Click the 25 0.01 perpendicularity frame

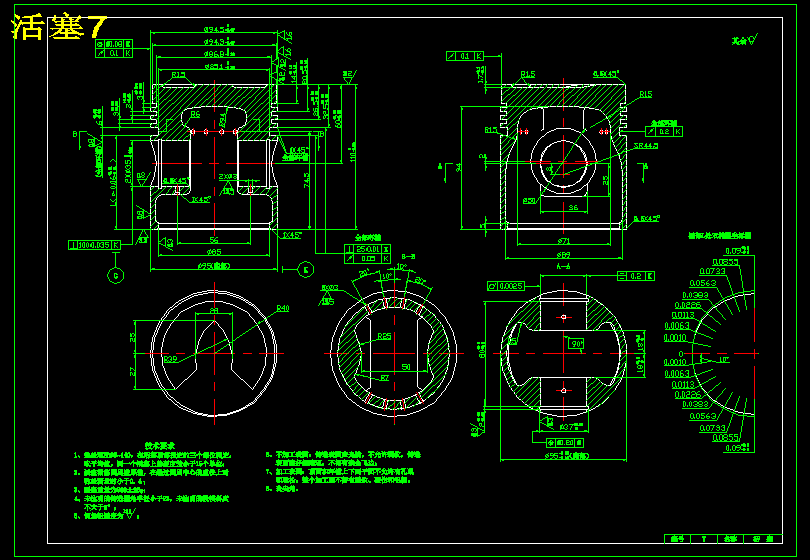[x=367, y=250]
